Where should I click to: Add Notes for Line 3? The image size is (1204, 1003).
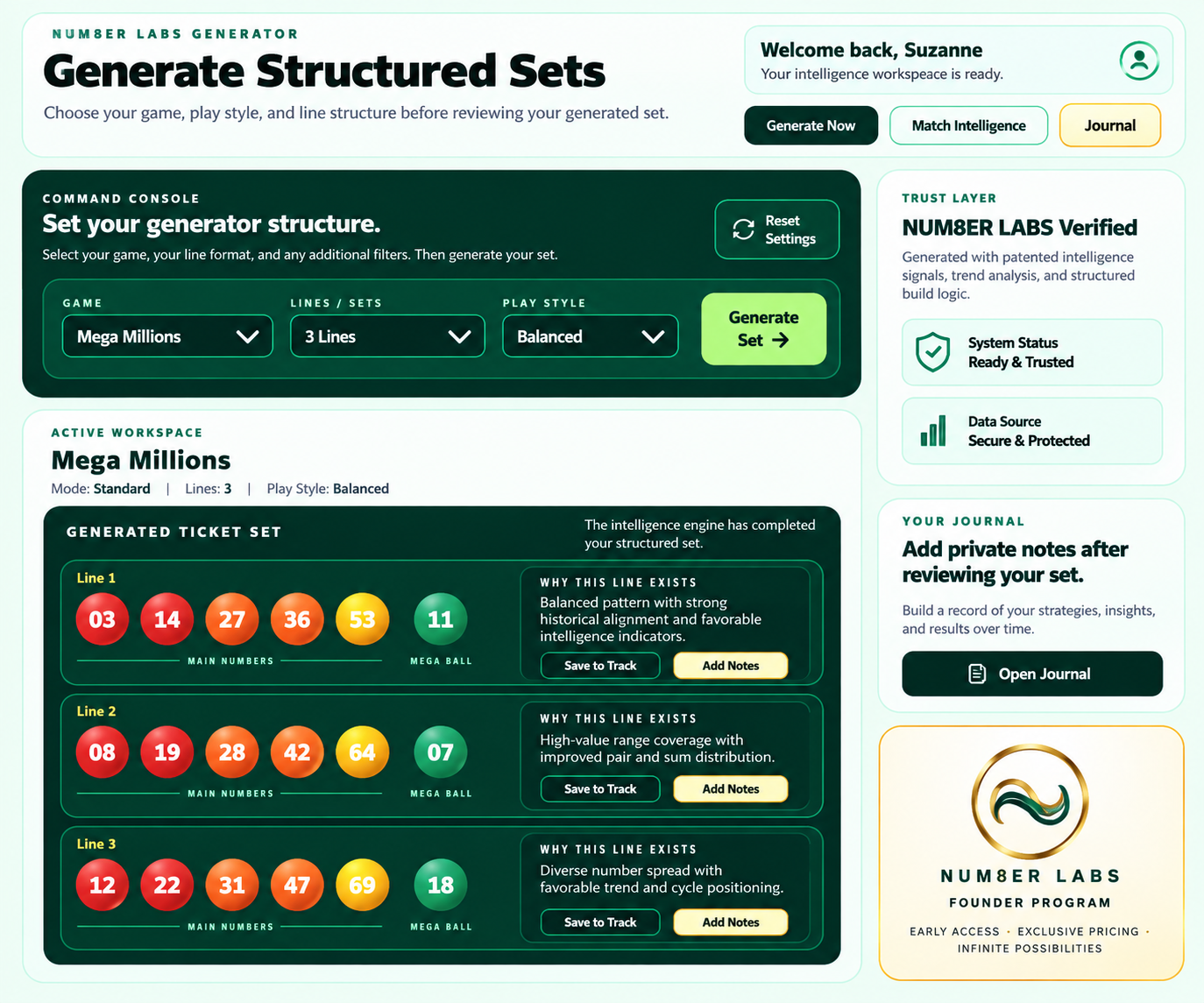click(731, 922)
